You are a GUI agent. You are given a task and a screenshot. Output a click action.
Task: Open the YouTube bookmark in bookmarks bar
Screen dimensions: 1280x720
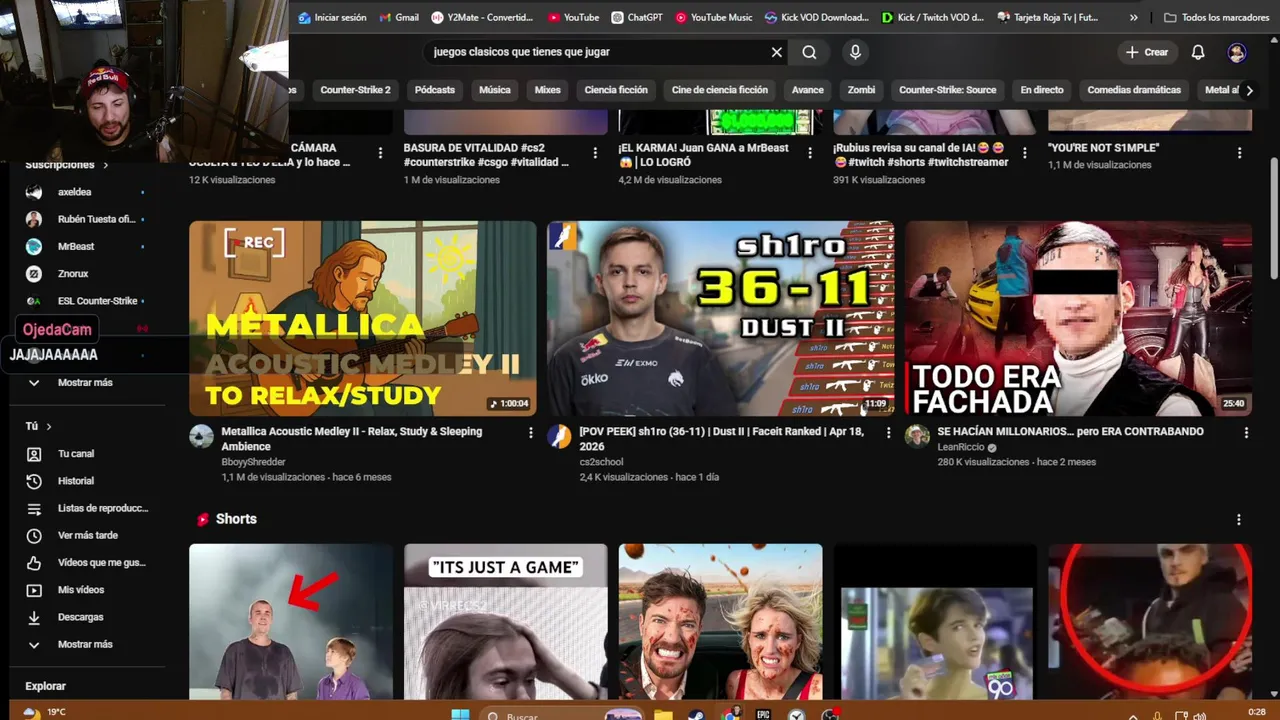[x=573, y=17]
